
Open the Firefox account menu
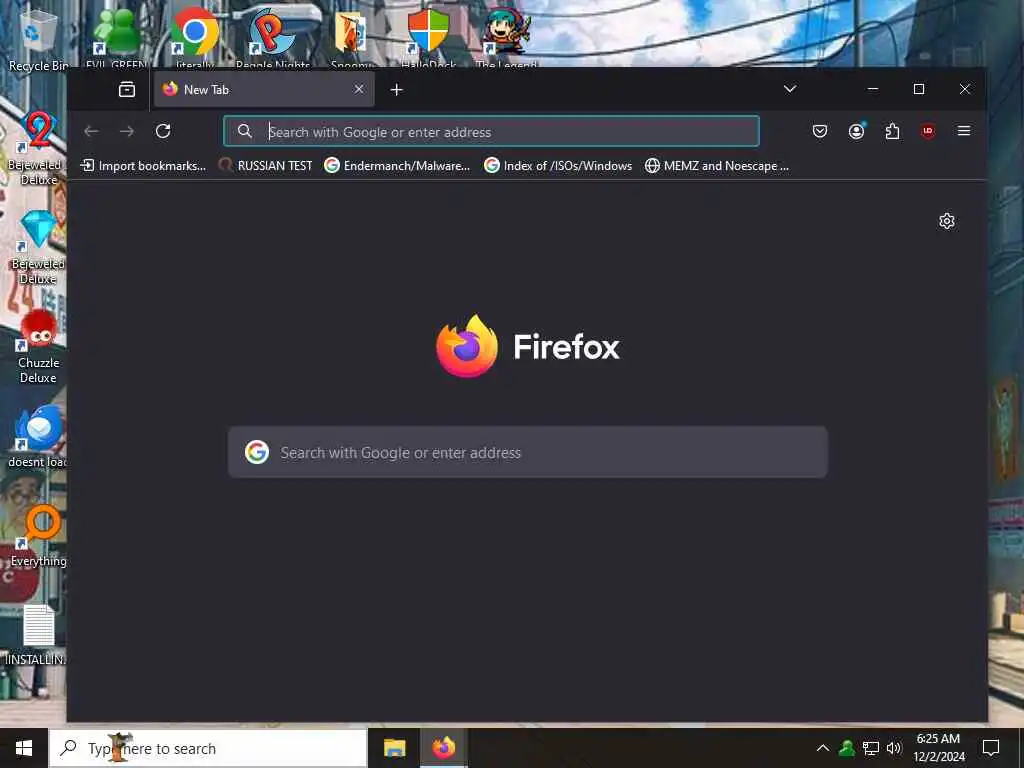[x=856, y=131]
